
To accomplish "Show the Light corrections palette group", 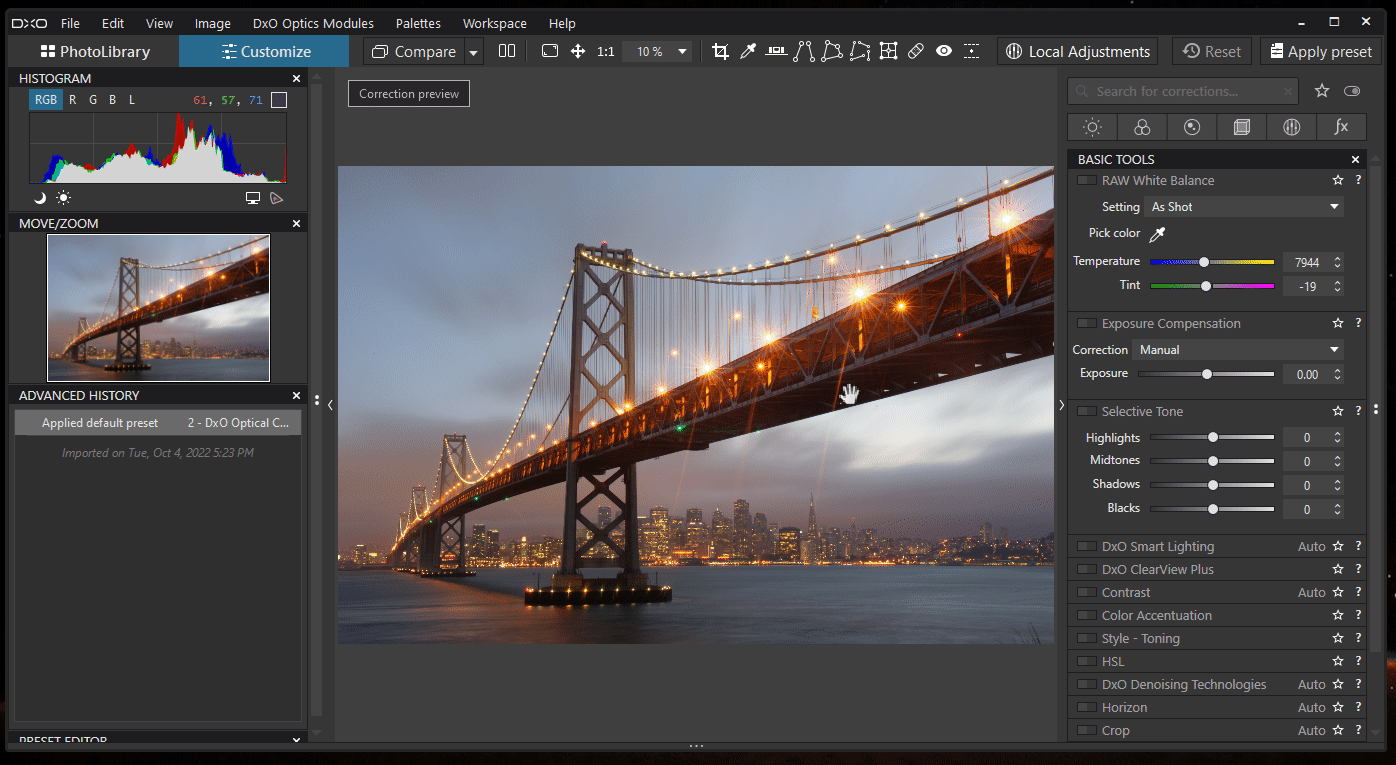I will pos(1092,127).
